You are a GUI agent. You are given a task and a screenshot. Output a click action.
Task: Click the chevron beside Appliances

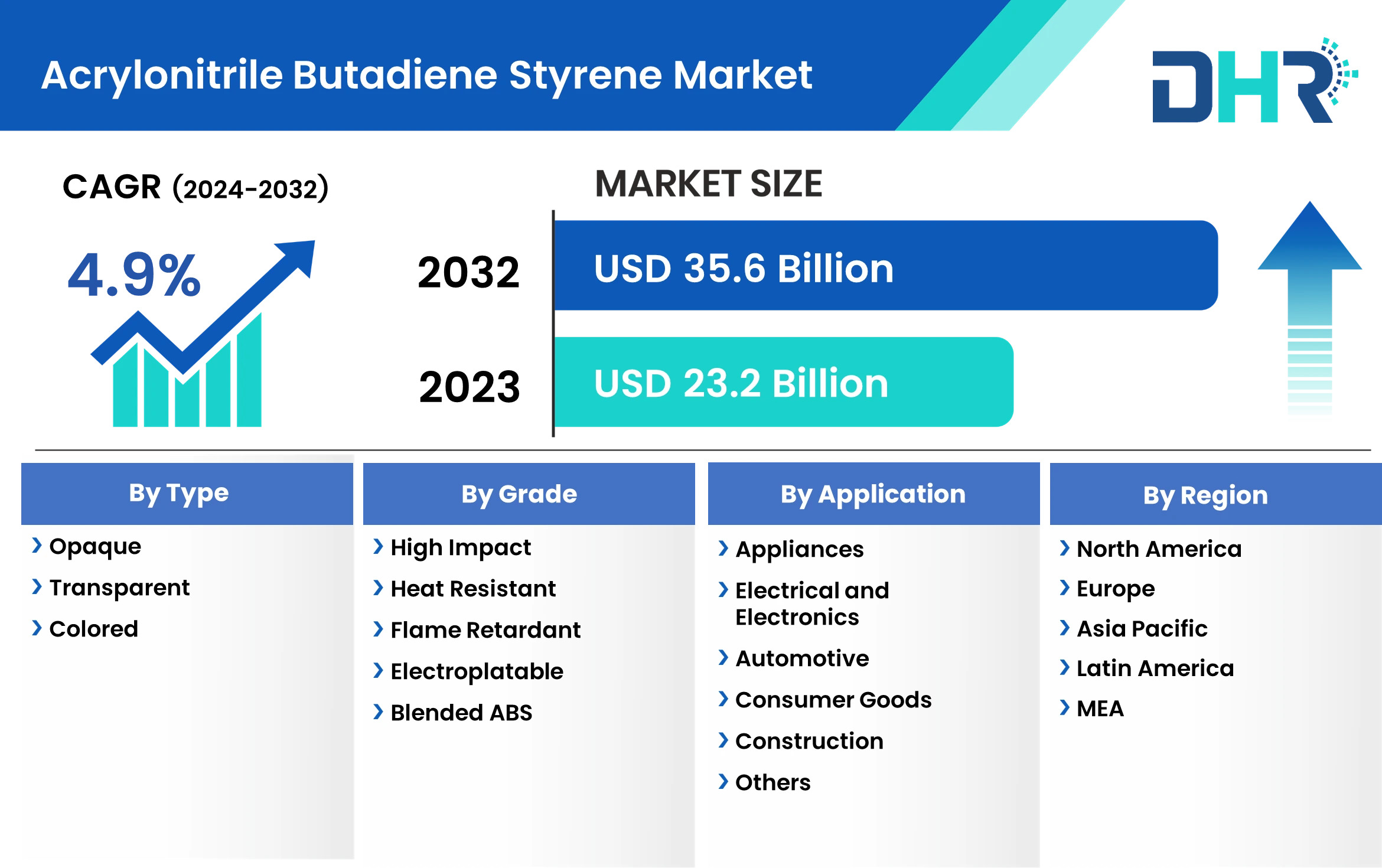tap(723, 549)
